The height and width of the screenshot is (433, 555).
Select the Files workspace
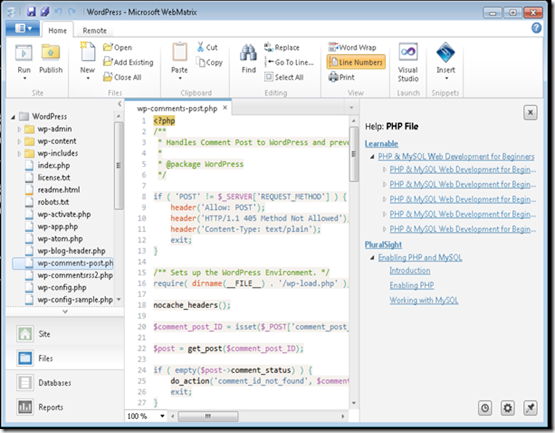(x=65, y=358)
